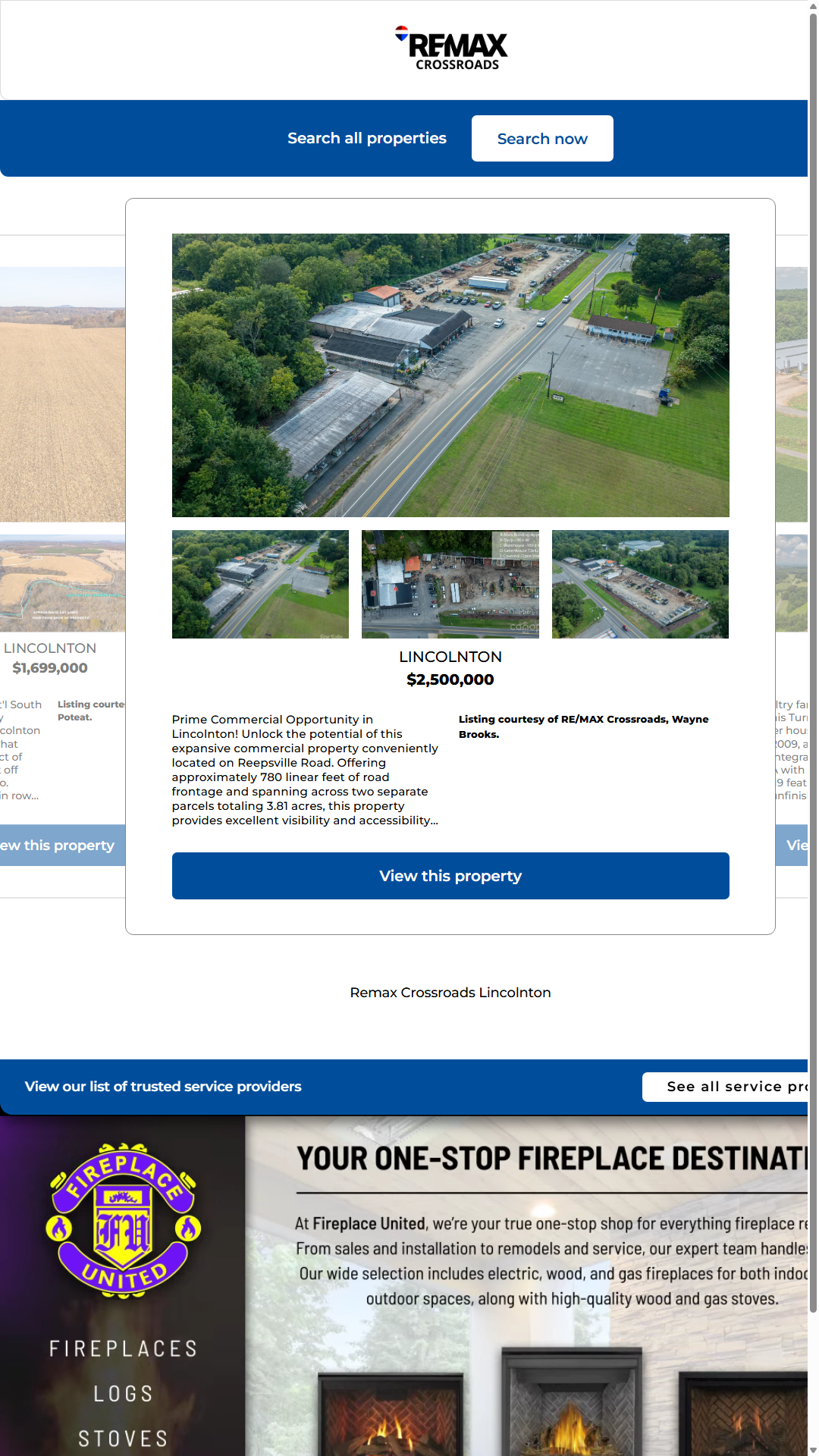Click the page's vertical scrollbar thumb
The image size is (819, 1456).
(x=813, y=660)
